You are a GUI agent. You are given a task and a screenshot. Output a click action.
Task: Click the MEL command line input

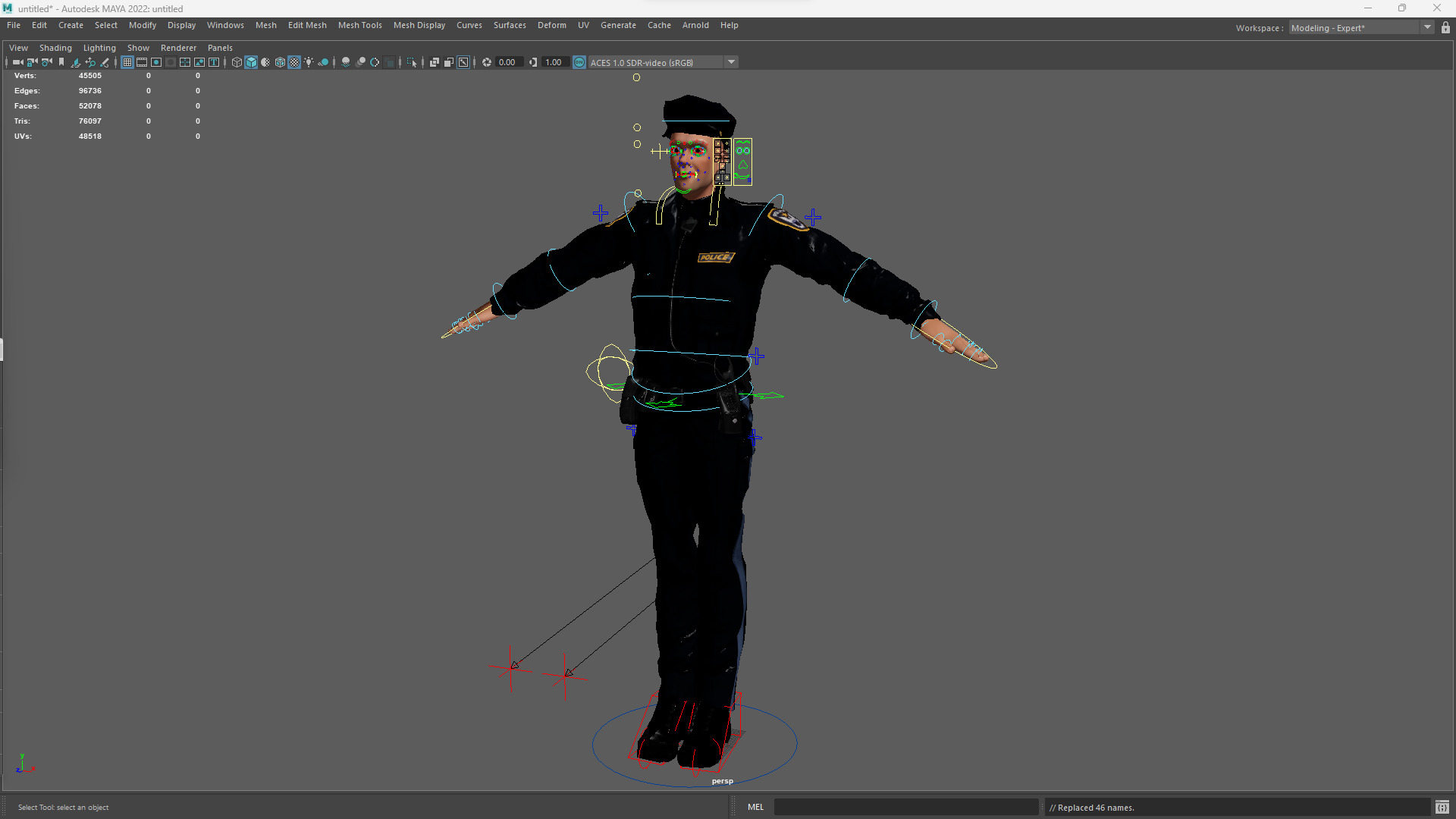[905, 807]
